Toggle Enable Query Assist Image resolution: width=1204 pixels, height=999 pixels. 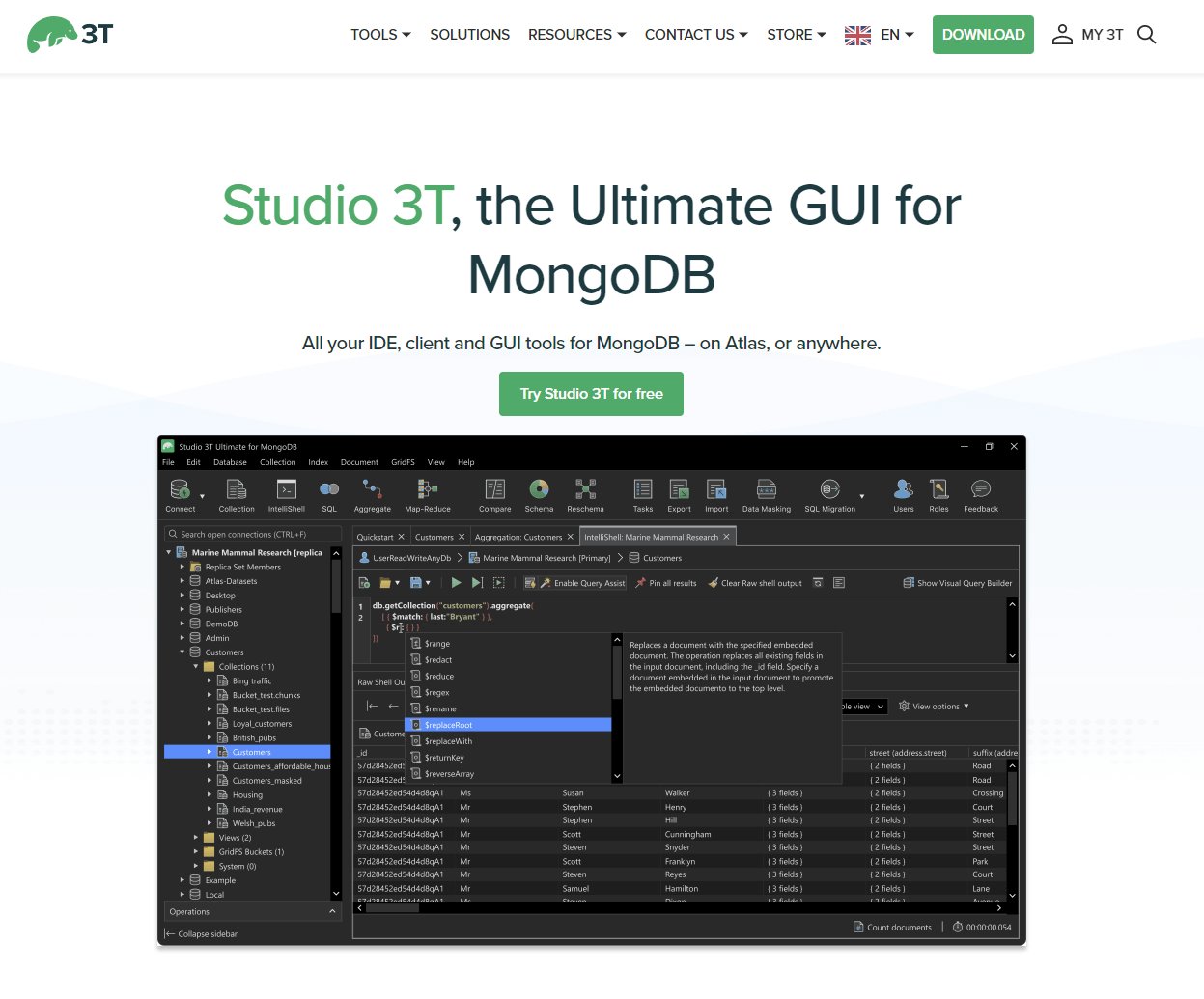click(582, 583)
